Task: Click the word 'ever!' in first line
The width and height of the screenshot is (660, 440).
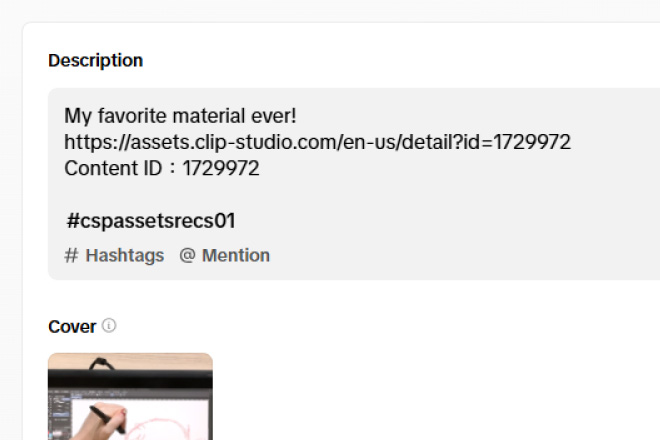Action: [272, 116]
